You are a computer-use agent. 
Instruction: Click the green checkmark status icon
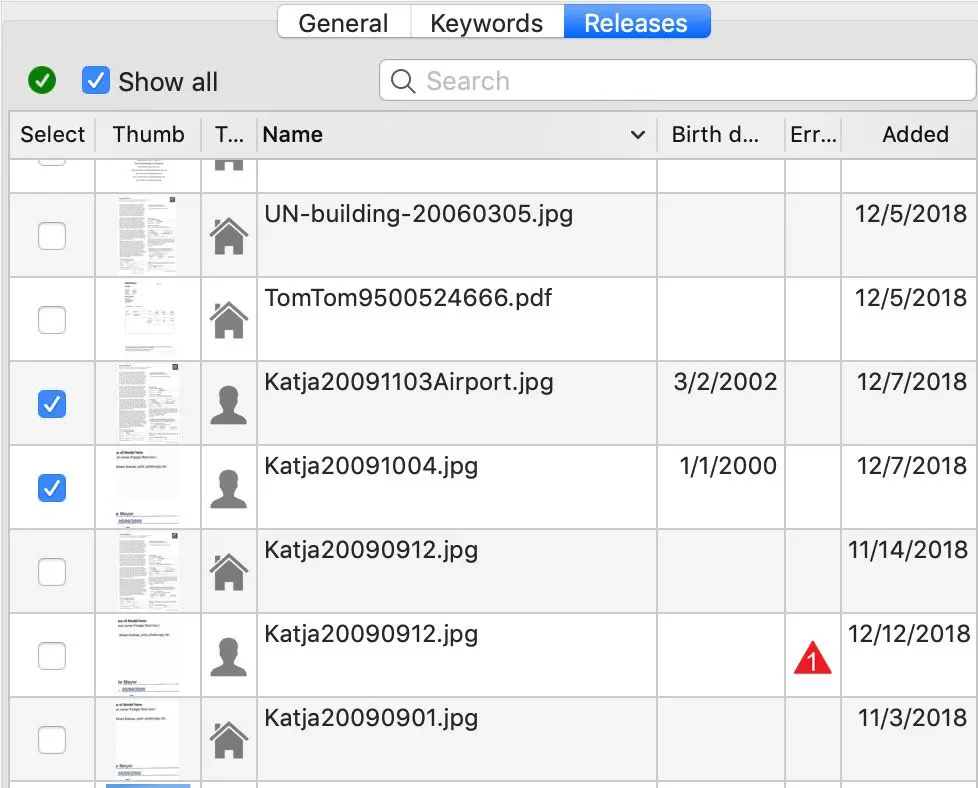(42, 80)
